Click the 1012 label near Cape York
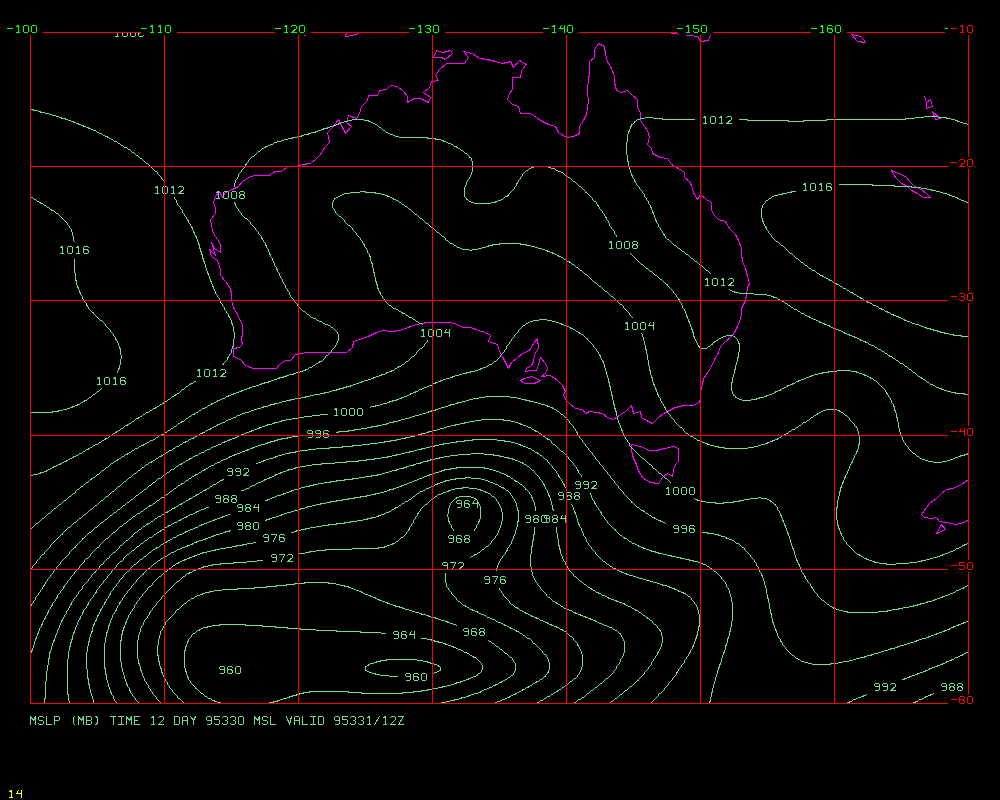 point(717,120)
